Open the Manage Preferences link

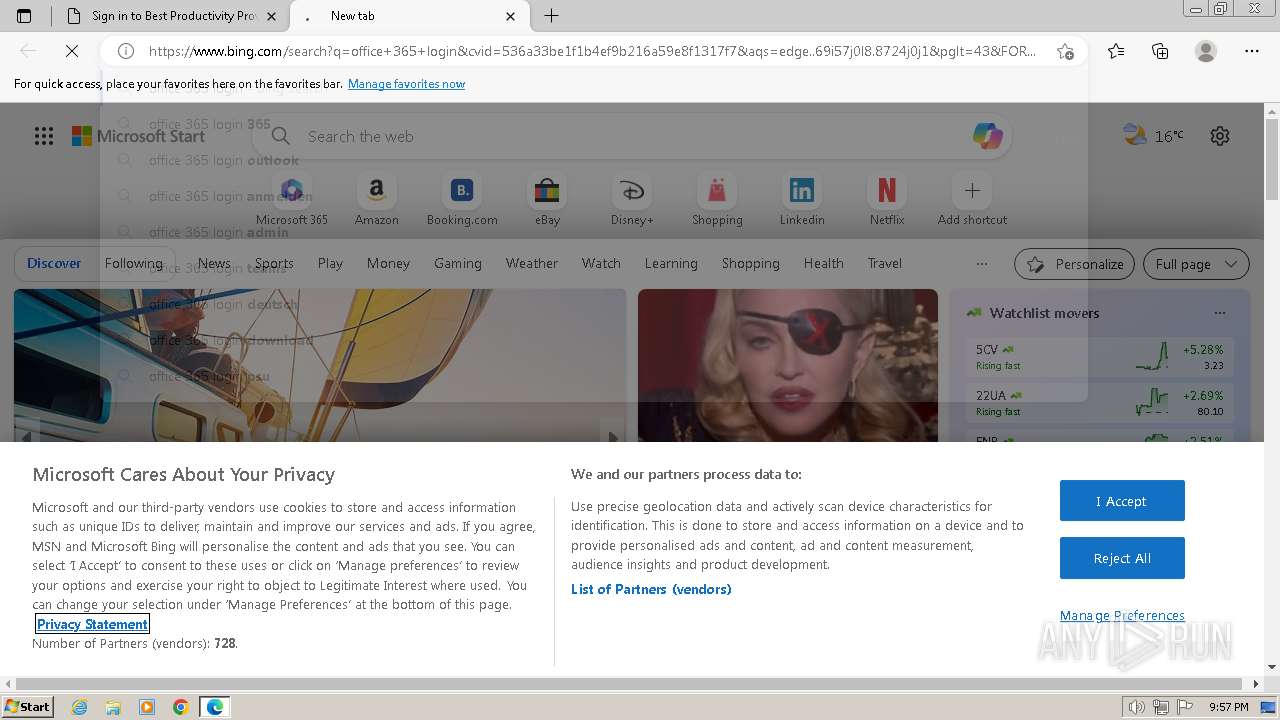(x=1122, y=615)
